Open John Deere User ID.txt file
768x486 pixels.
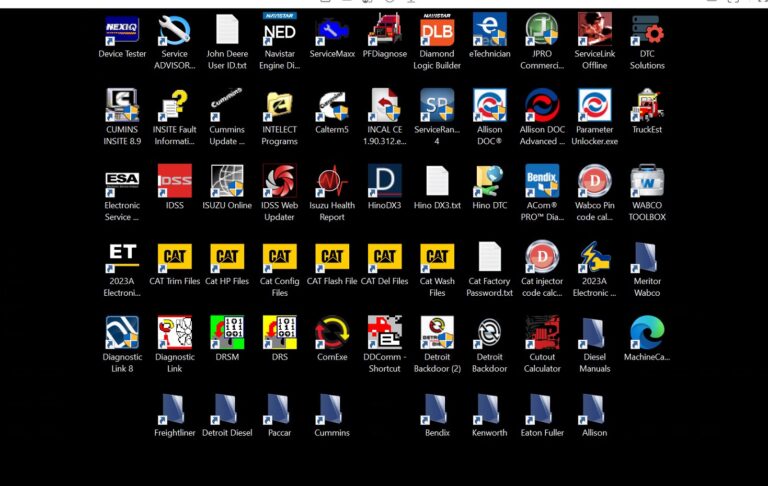227,30
